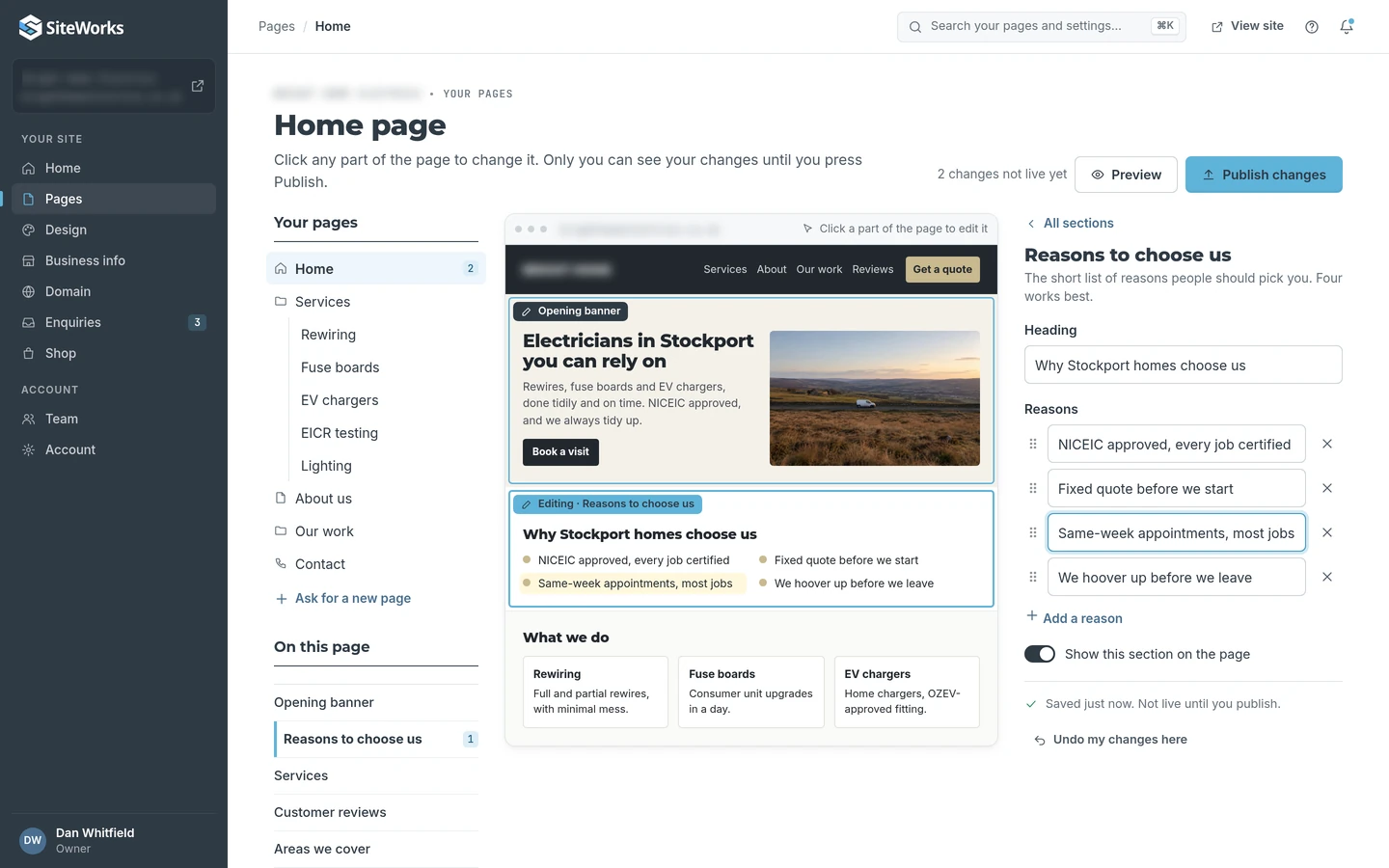Open the help question mark icon

1312,27
